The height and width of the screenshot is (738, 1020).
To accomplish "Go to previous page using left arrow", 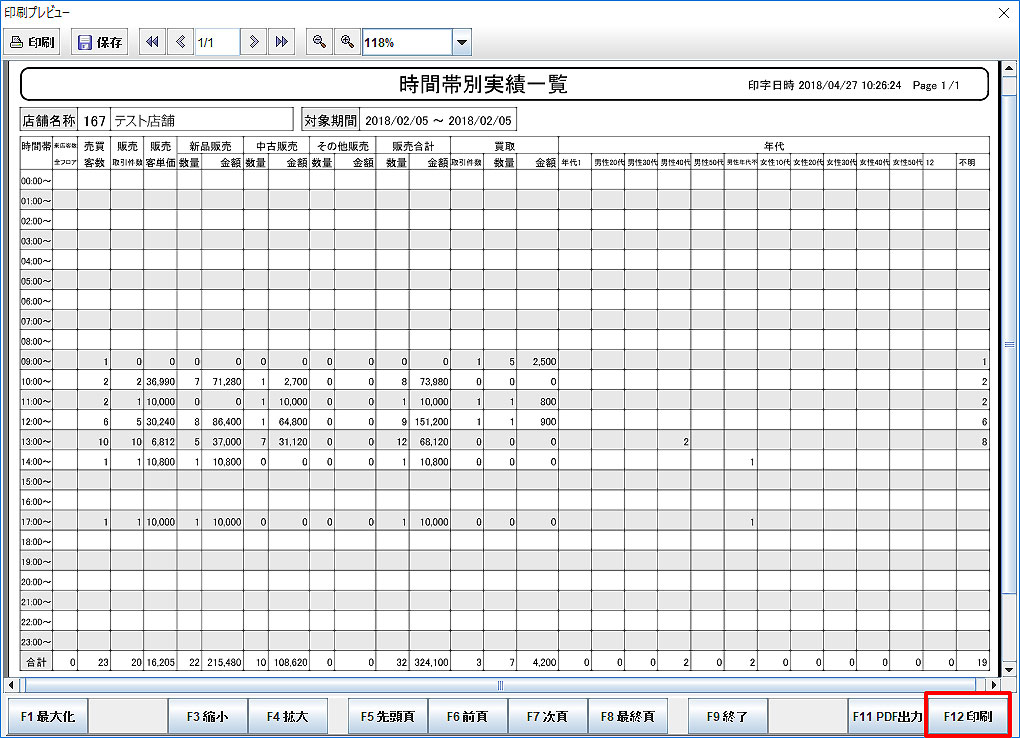I will [180, 42].
